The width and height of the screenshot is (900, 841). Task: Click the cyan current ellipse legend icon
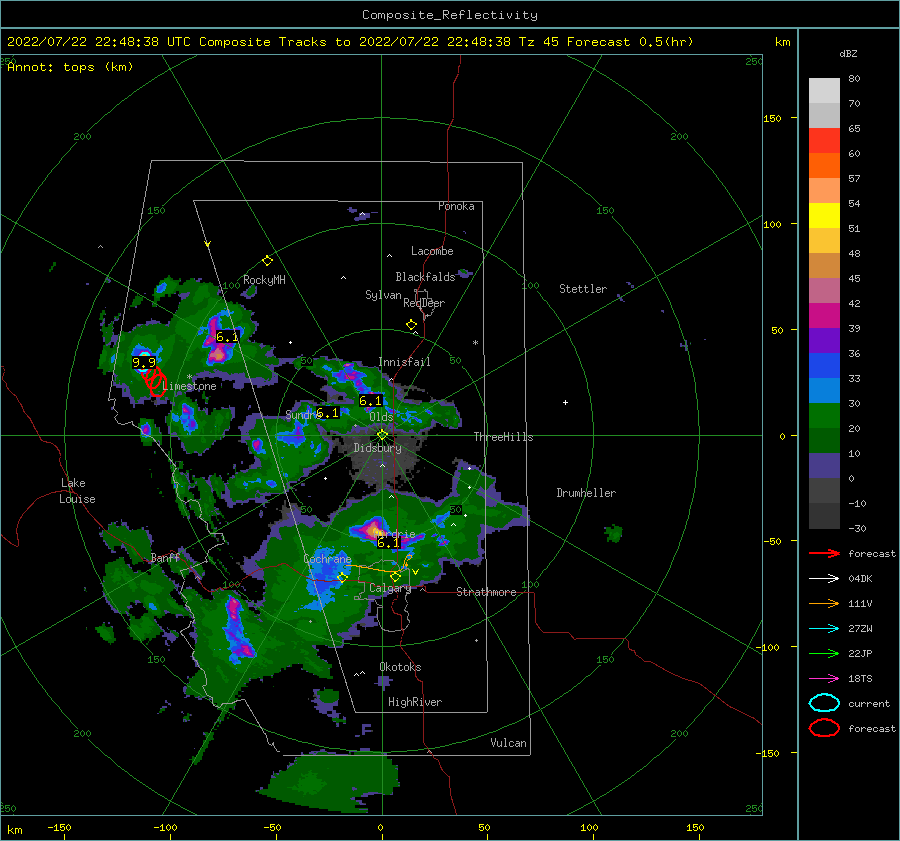[x=824, y=703]
